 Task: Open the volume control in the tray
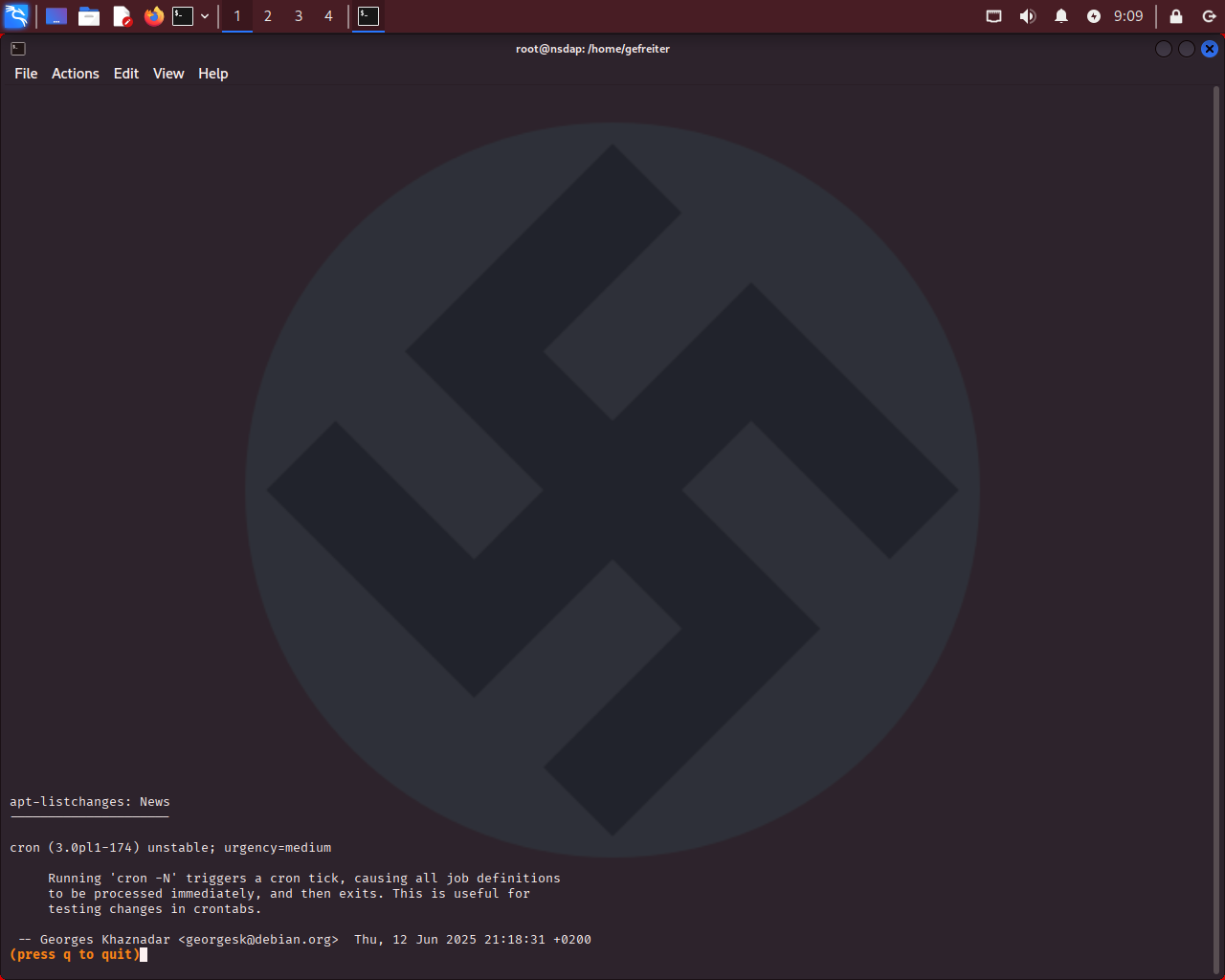pos(1028,16)
